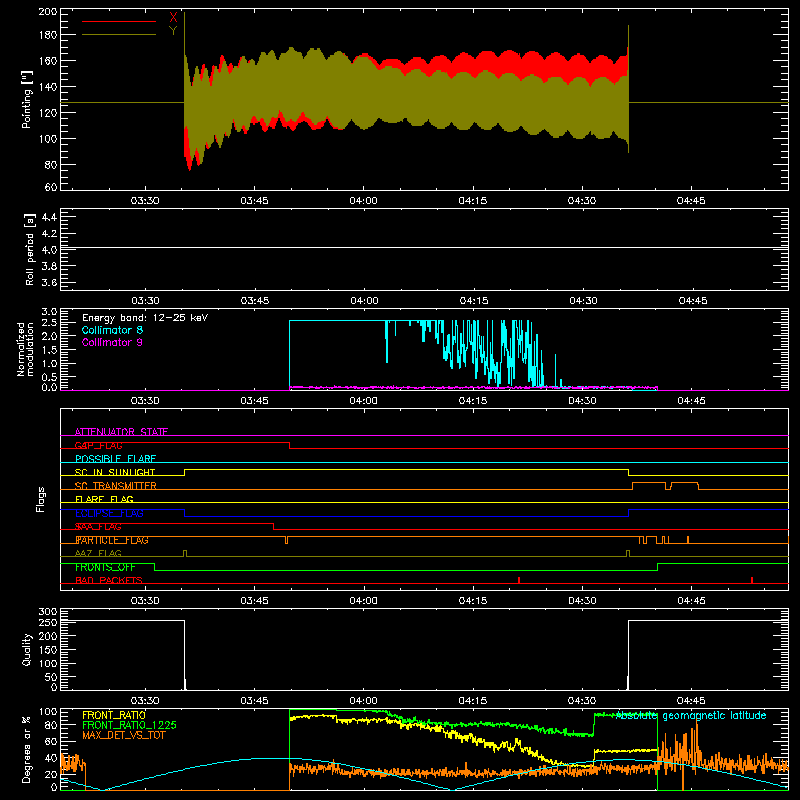Click the Roll period axis title
Image resolution: width=800 pixels, height=800 pixels.
click(30, 249)
